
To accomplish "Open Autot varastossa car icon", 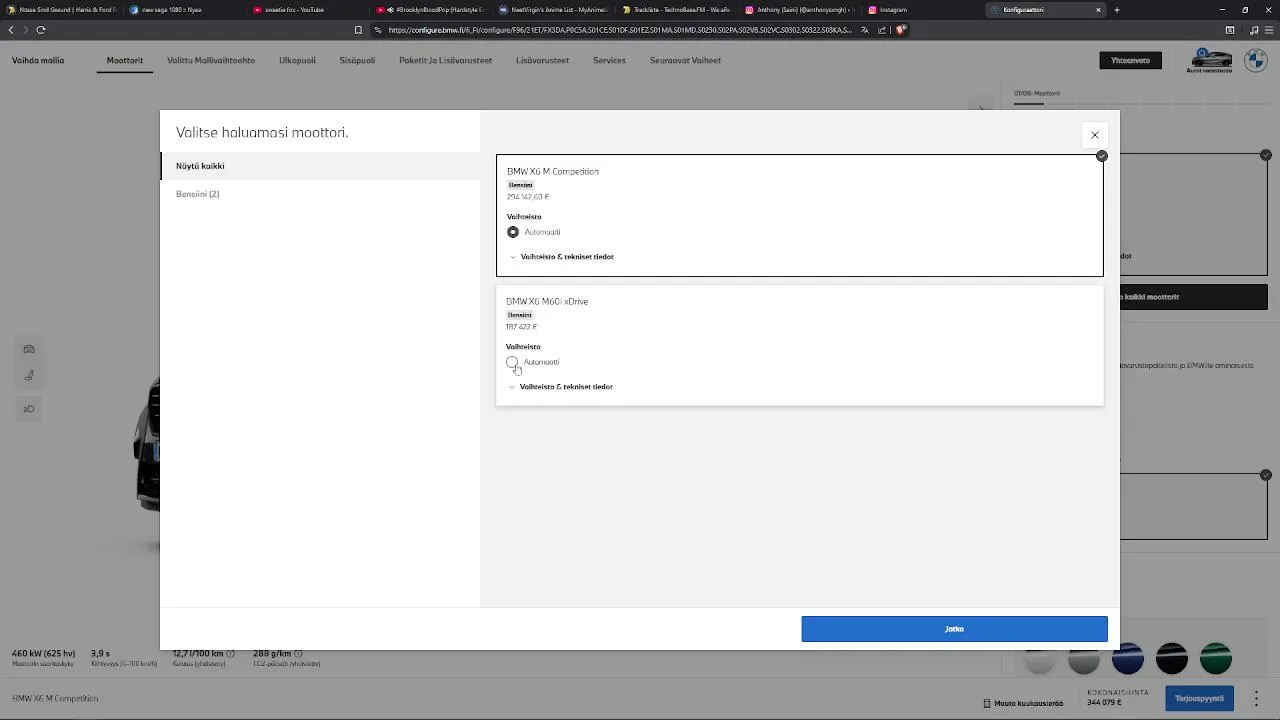I will click(x=1209, y=61).
